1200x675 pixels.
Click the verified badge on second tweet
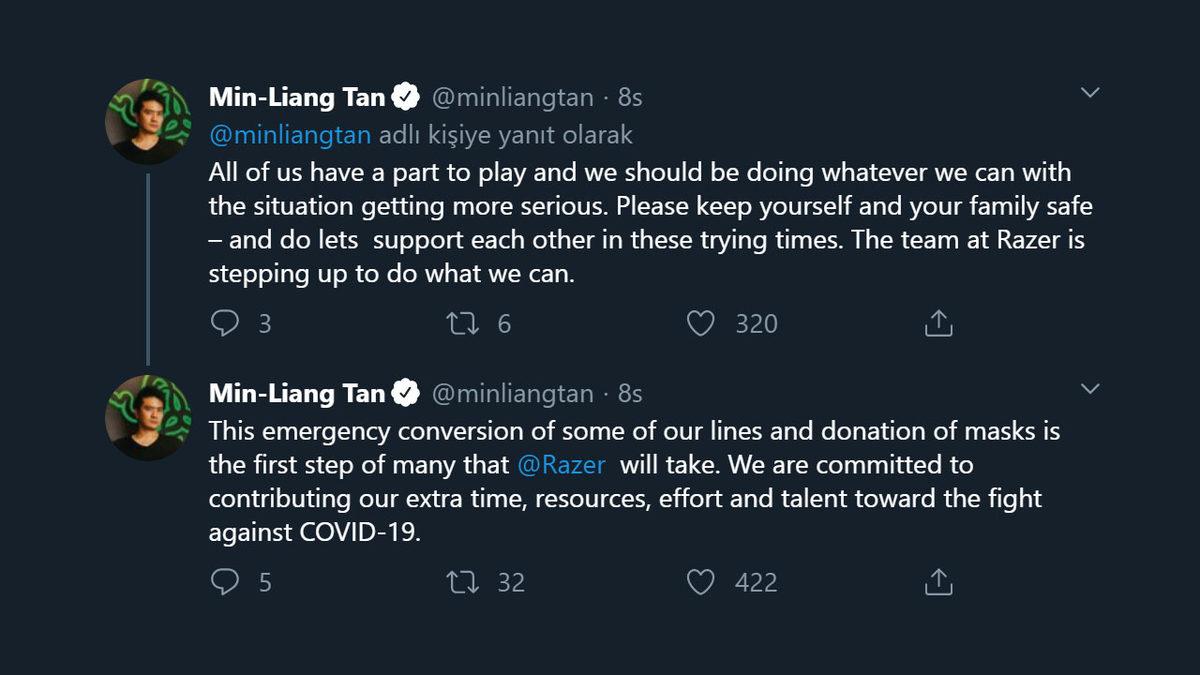point(405,394)
